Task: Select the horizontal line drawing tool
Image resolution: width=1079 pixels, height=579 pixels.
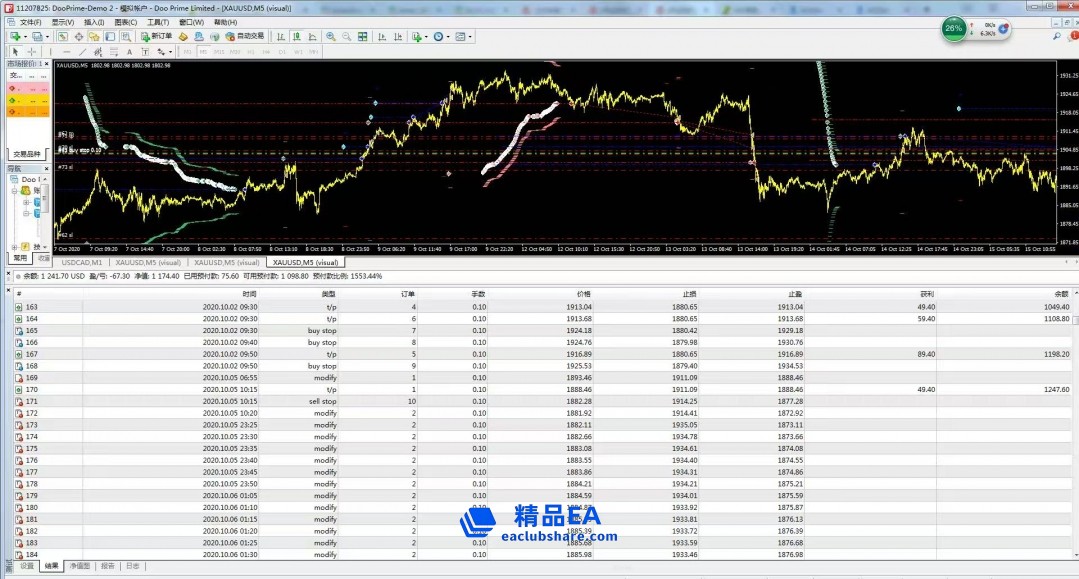Action: point(66,51)
